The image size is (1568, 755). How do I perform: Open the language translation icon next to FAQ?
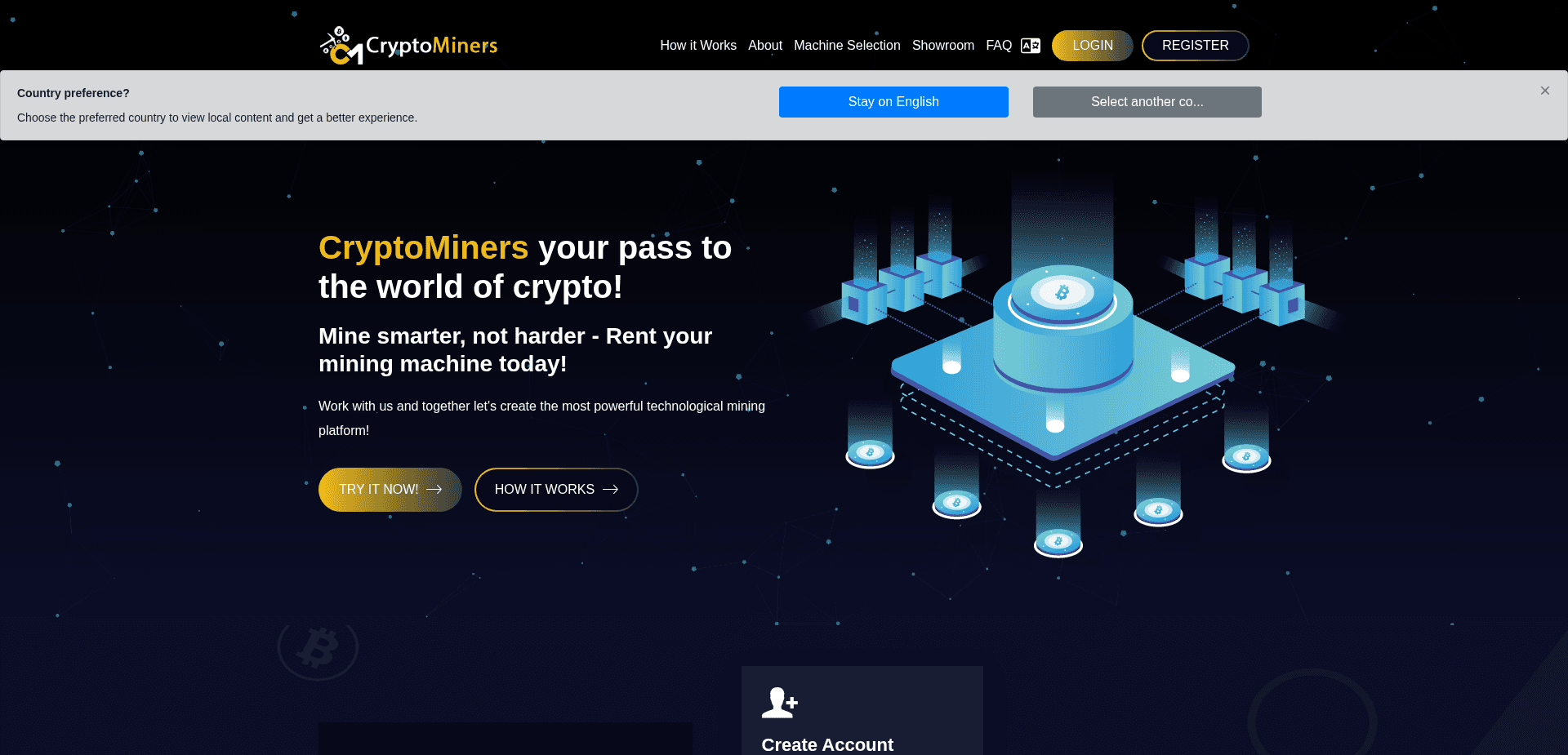pyautogui.click(x=1030, y=45)
